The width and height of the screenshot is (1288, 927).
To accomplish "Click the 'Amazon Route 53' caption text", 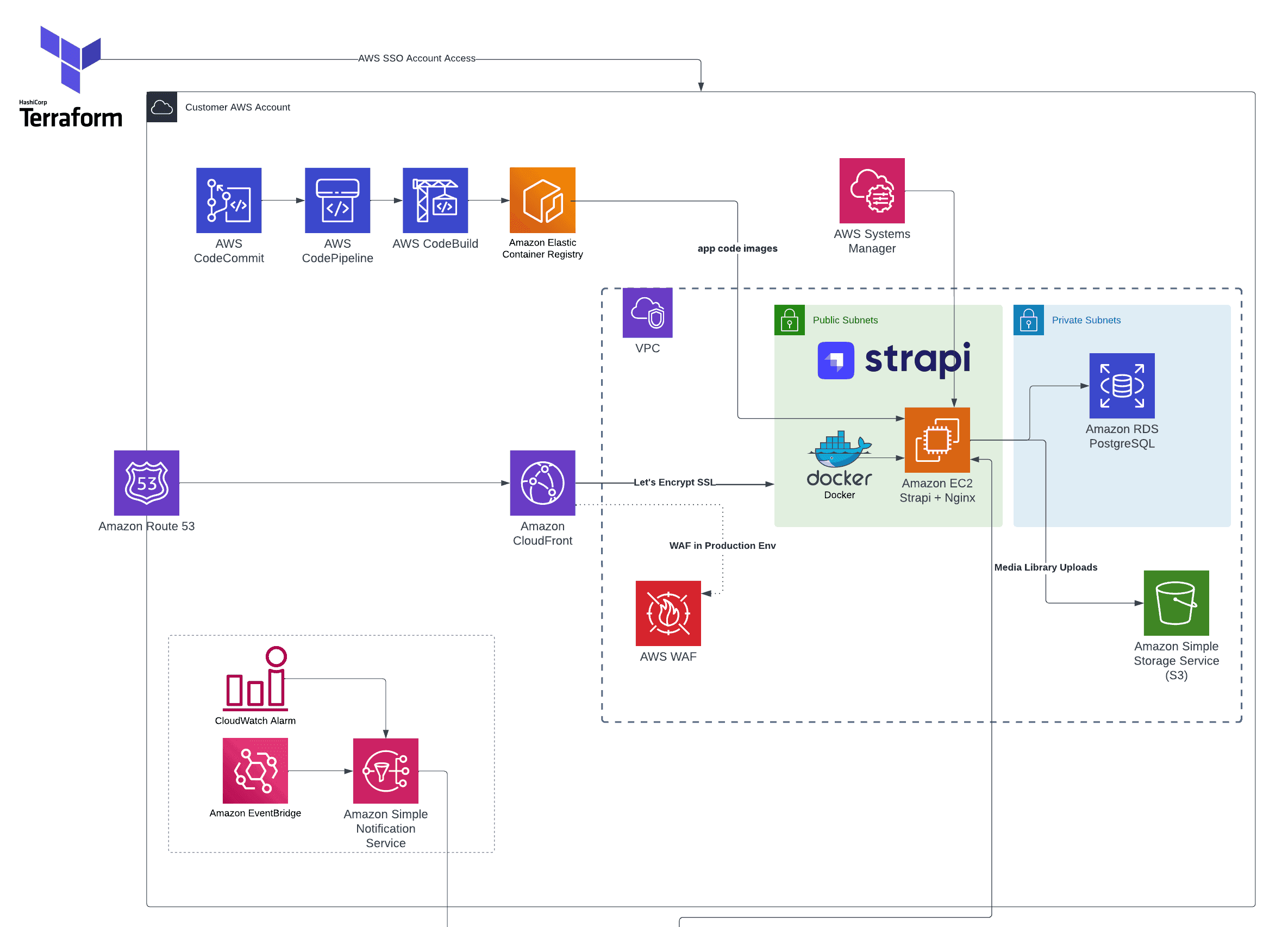I will point(147,526).
